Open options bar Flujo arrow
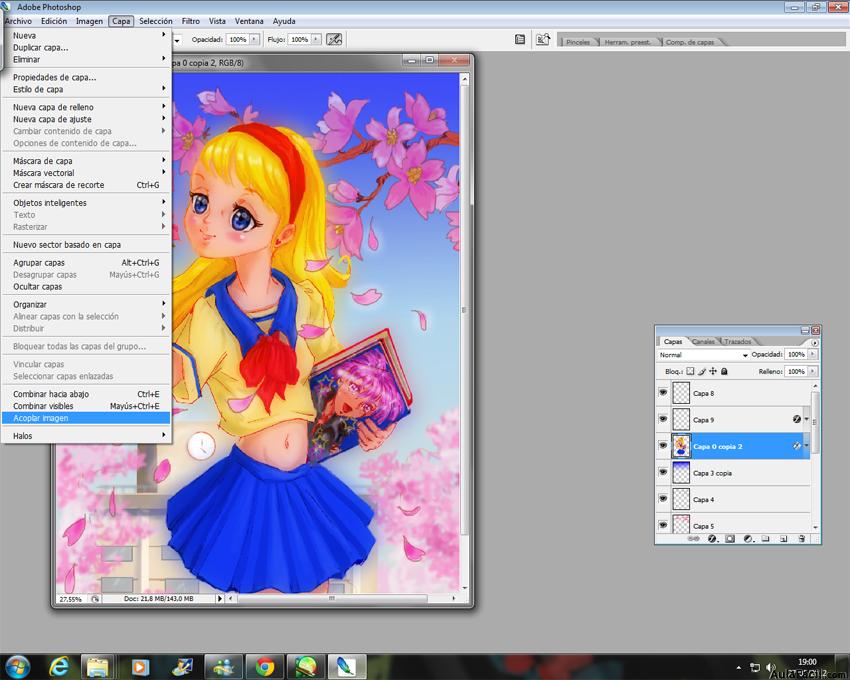The height and width of the screenshot is (680, 850). pos(317,40)
